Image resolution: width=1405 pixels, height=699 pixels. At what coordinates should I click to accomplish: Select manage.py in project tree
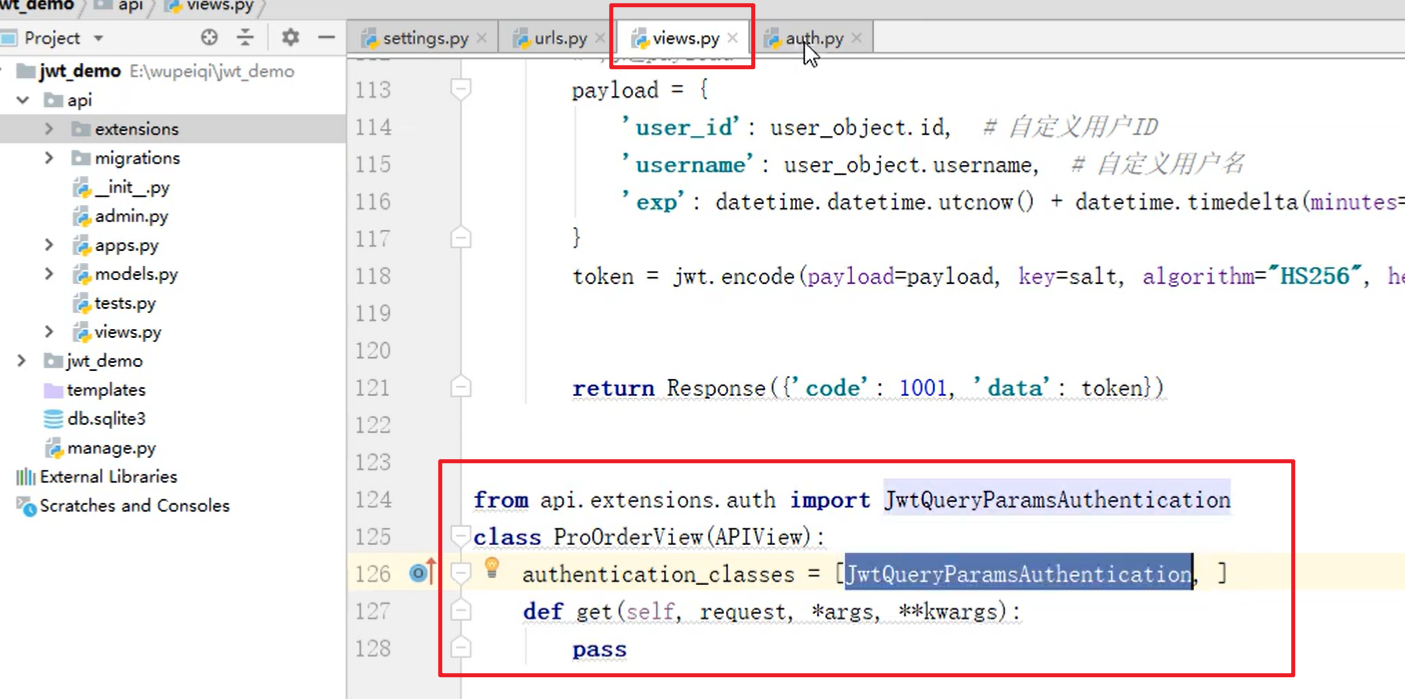tap(111, 448)
